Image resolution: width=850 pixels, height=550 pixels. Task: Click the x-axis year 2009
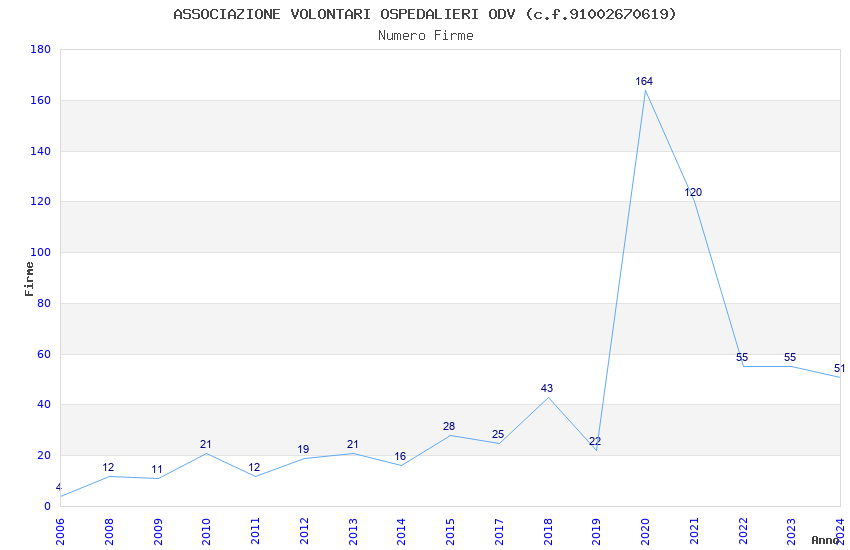point(157,531)
